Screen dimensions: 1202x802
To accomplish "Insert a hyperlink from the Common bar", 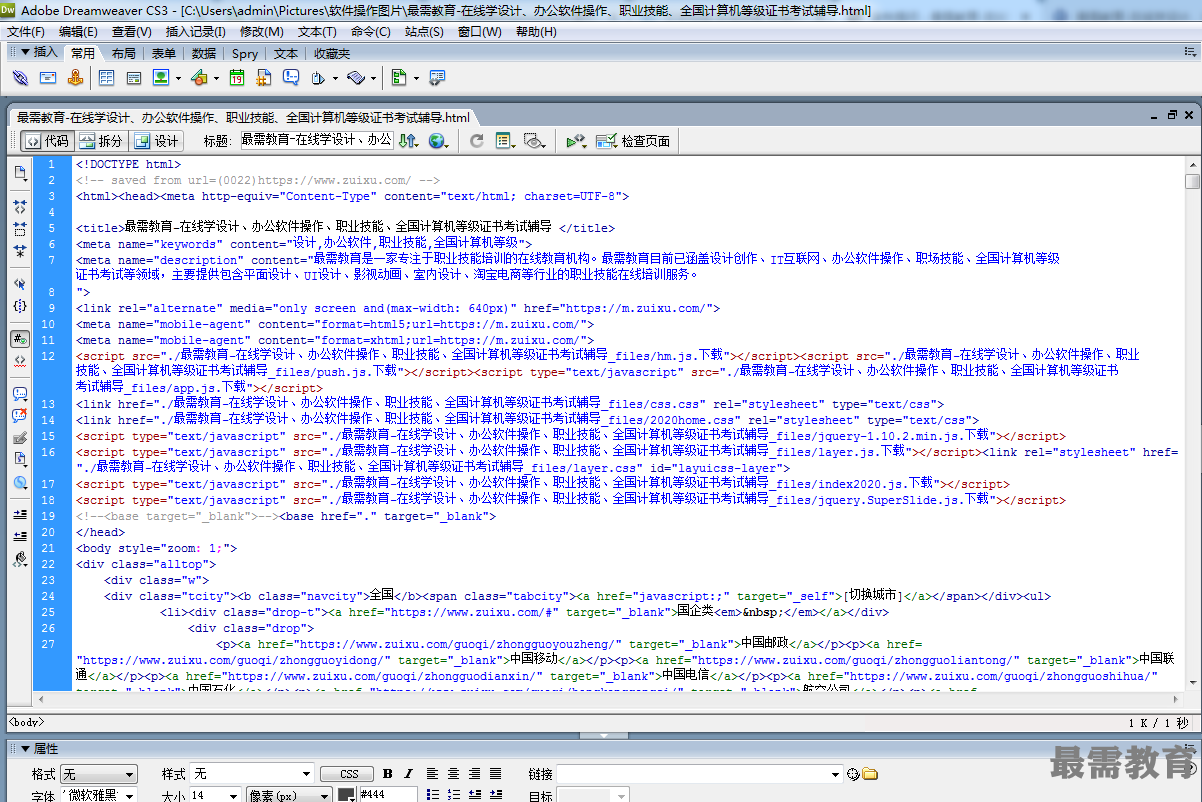I will [20, 78].
